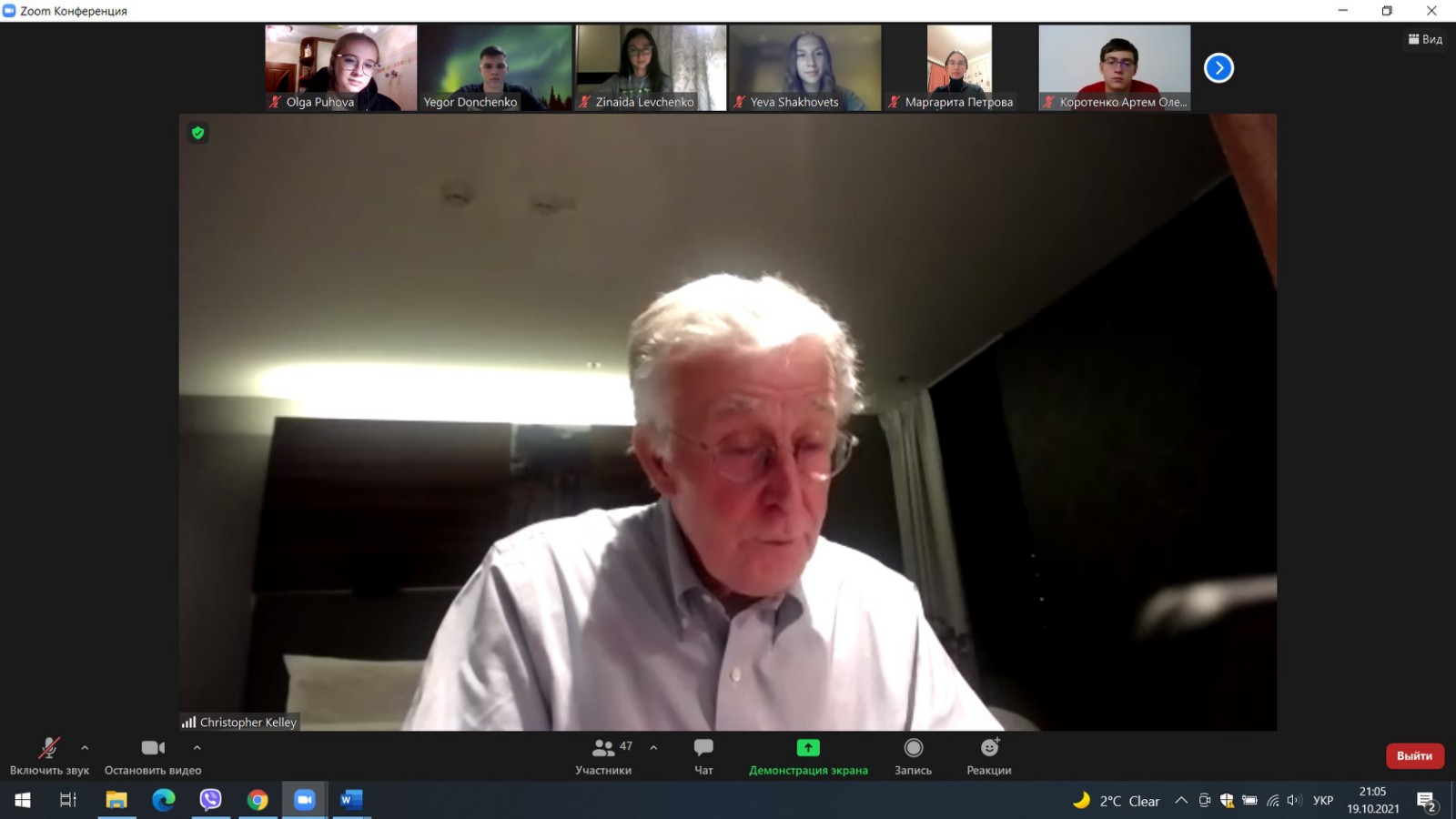Start recording with Запись button
Viewport: 1456px width, 819px height.
pos(913,756)
